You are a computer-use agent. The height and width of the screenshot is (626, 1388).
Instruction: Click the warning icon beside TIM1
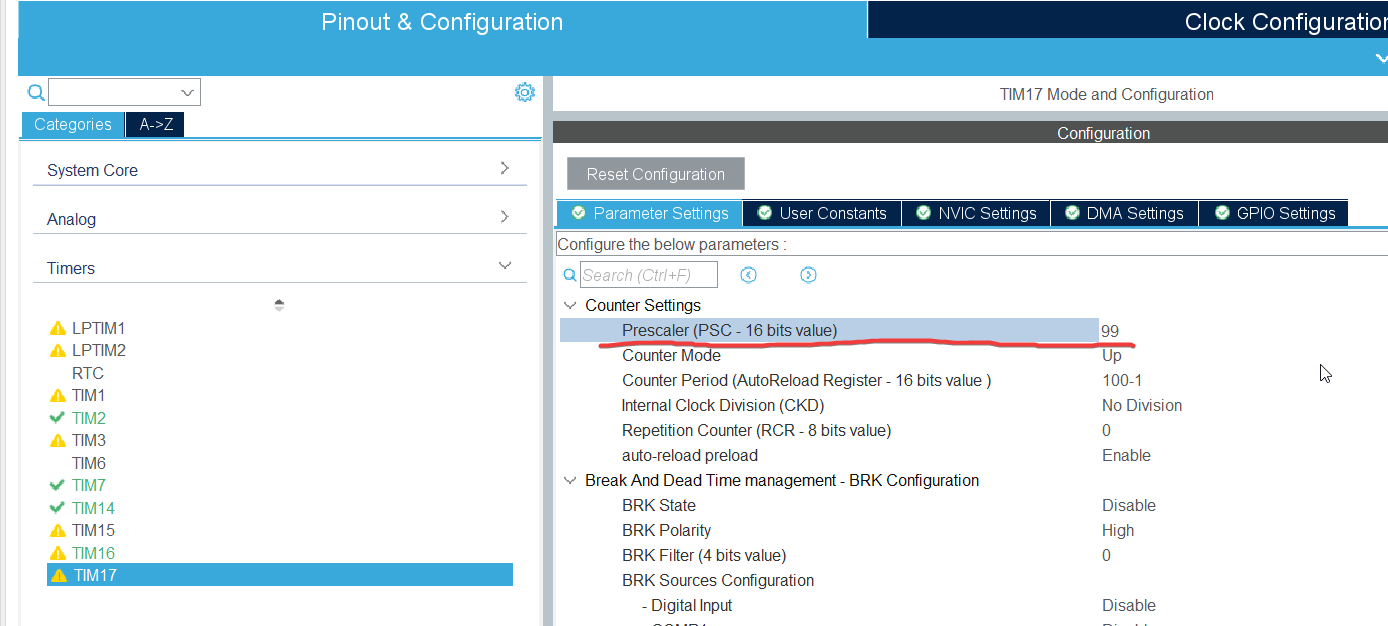click(57, 395)
